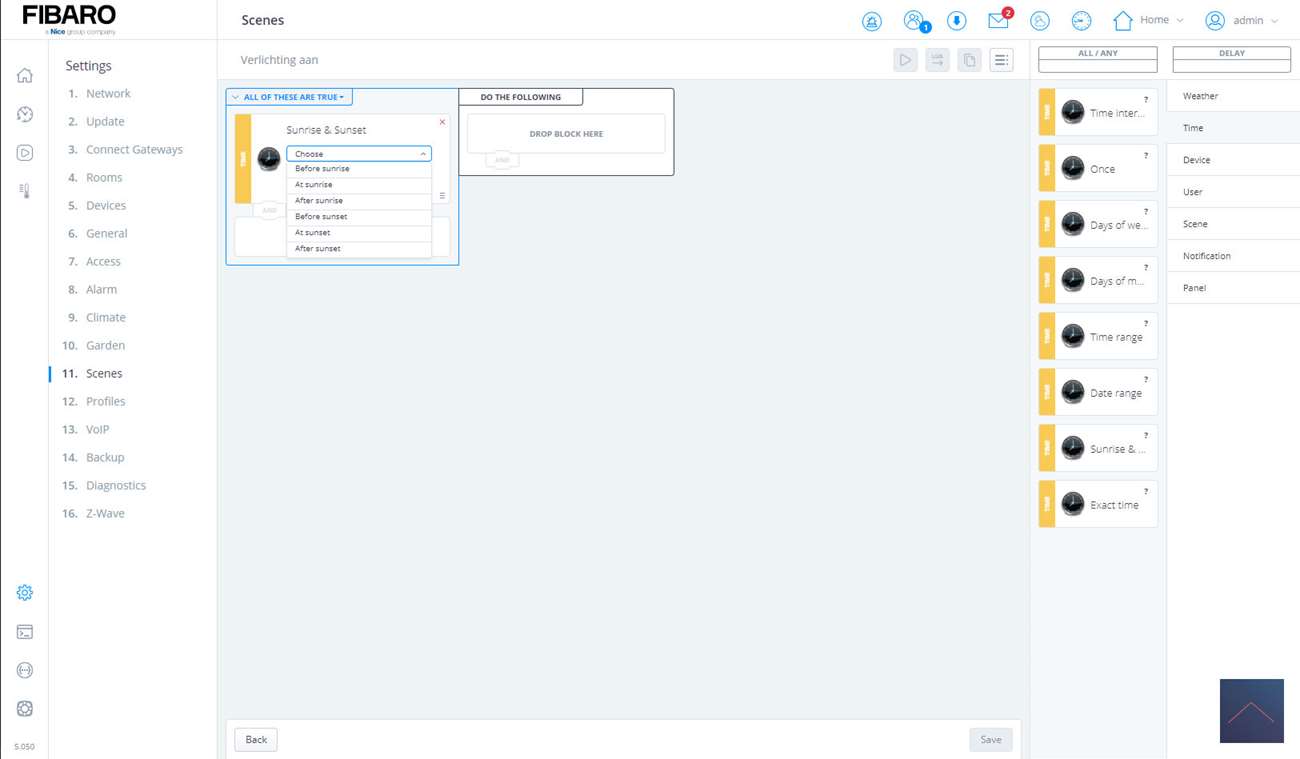Click the Back button
Image resolution: width=1300 pixels, height=759 pixels.
(x=256, y=740)
